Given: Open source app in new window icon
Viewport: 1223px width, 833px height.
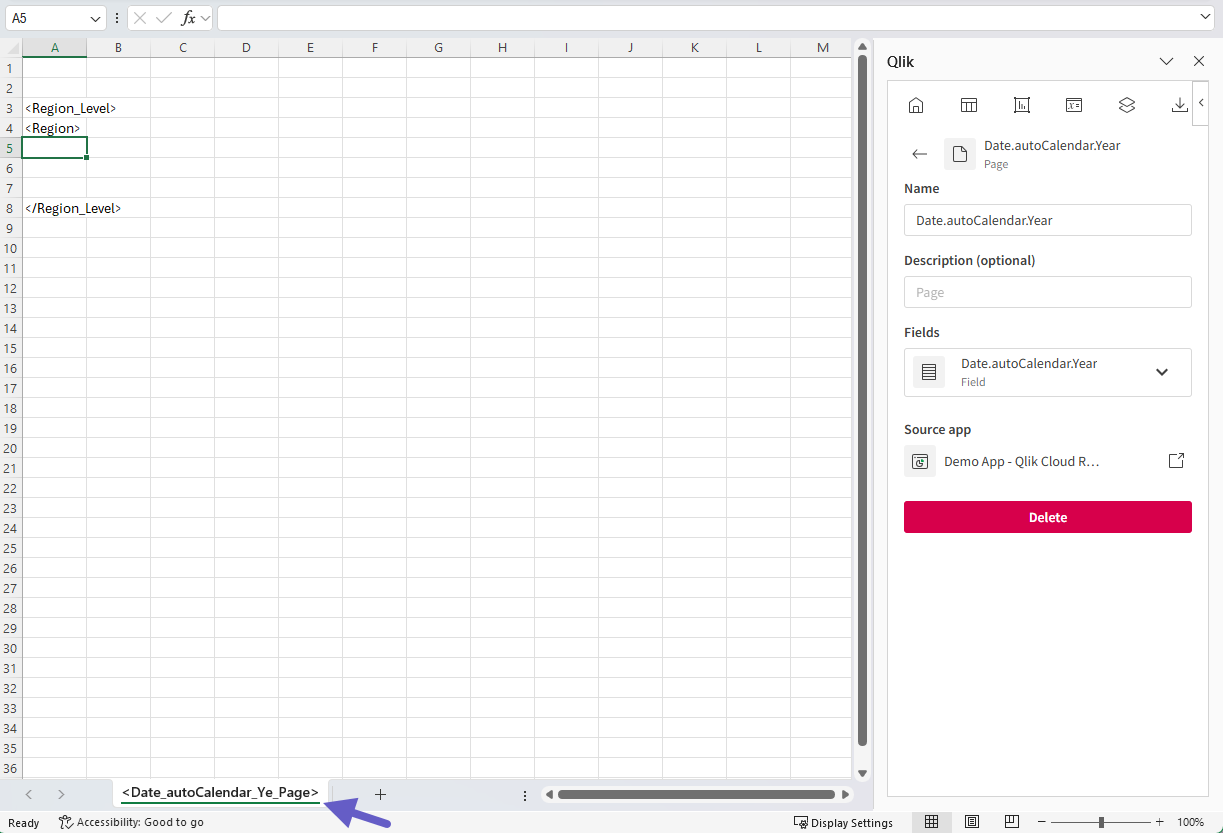Looking at the screenshot, I should [x=1177, y=461].
